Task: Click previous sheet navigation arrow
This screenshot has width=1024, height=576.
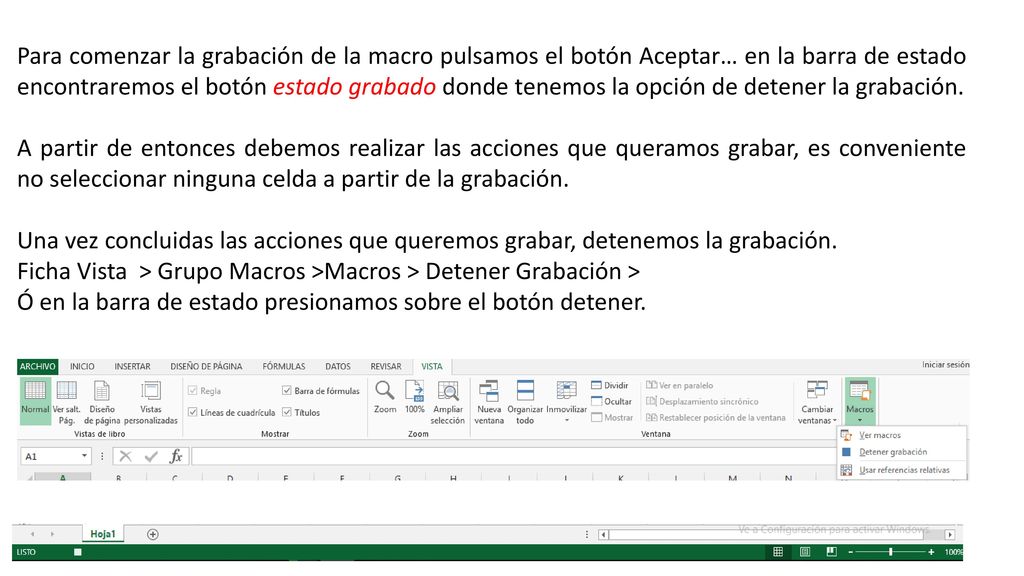Action: pos(32,534)
